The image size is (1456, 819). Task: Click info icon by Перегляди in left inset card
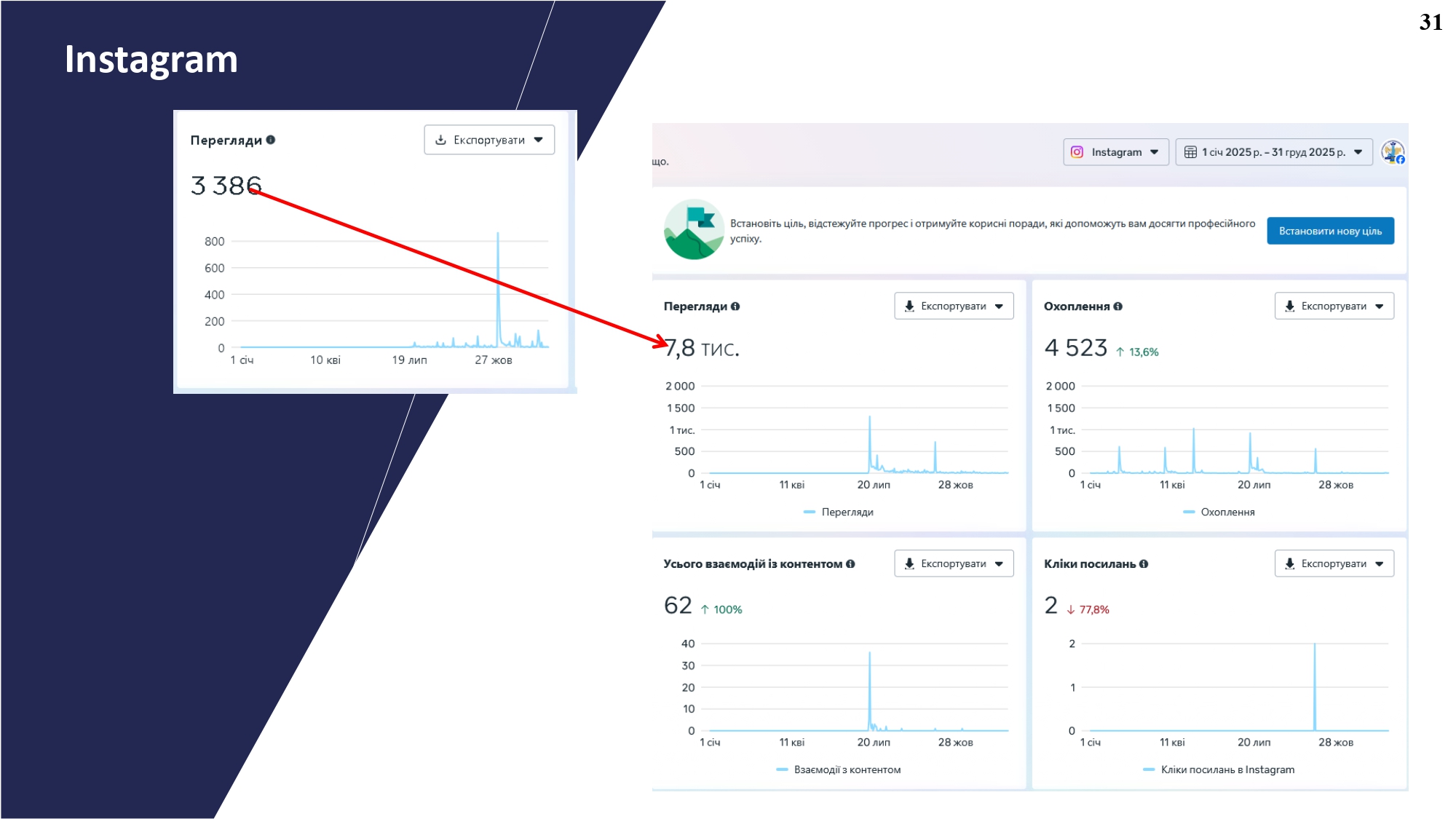point(271,140)
